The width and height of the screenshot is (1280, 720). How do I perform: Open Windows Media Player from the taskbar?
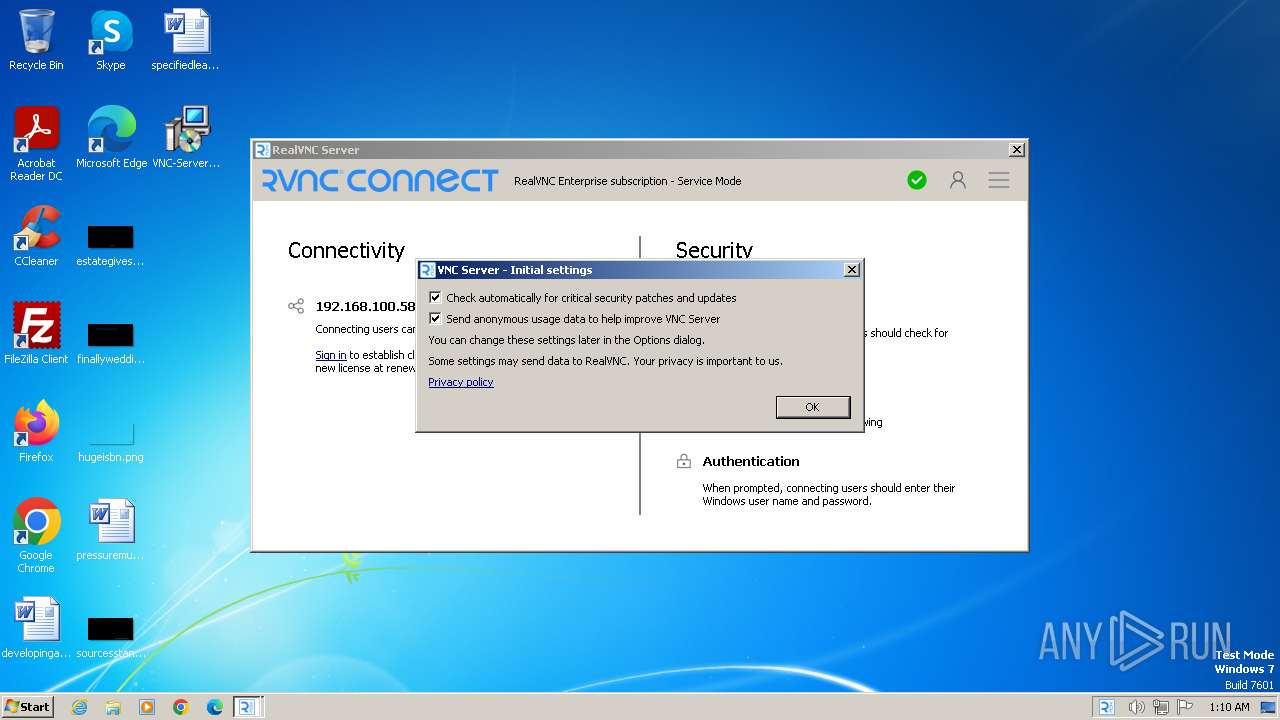click(147, 707)
